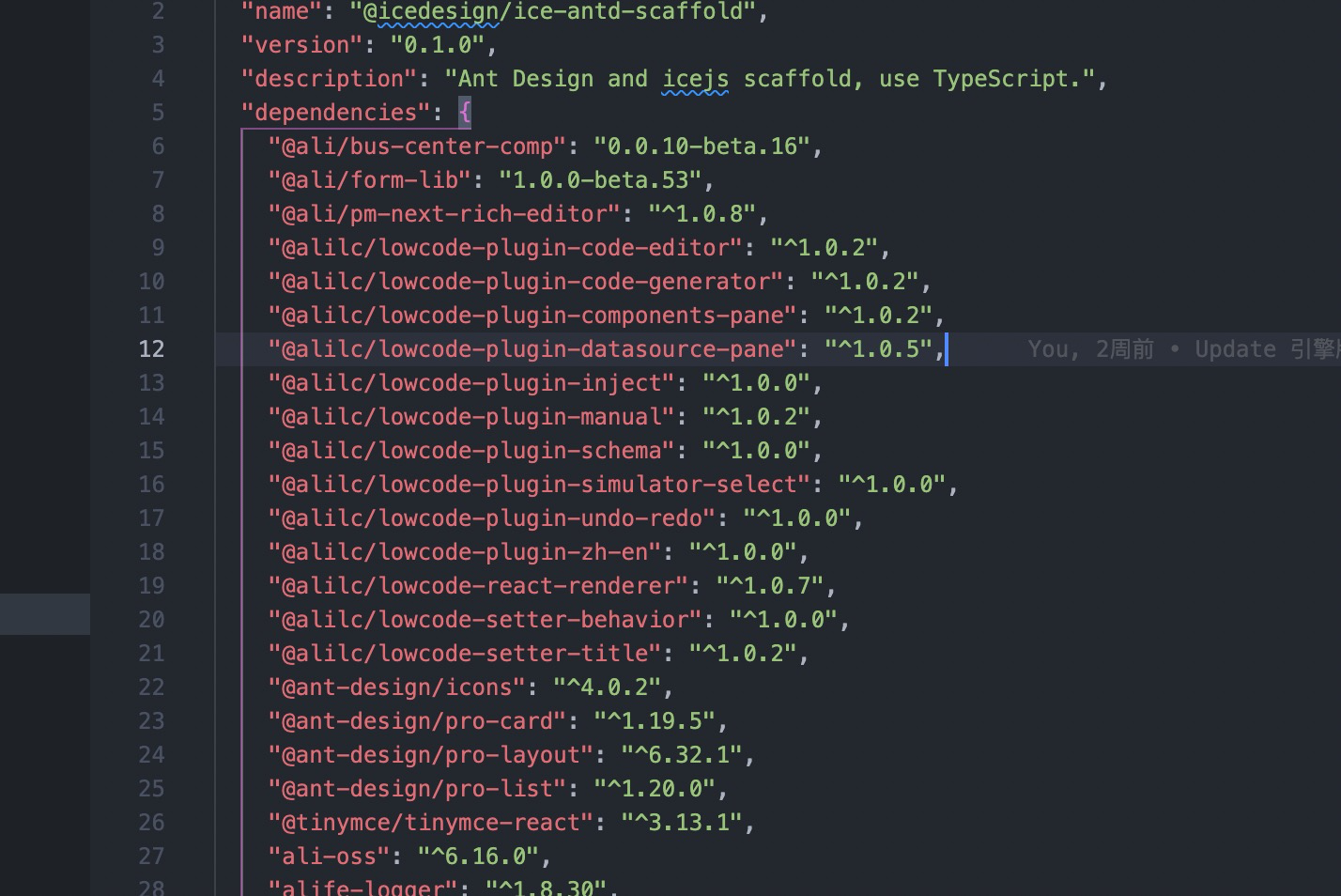
Task: Click the "dependencies" key on line 5
Action: point(336,113)
